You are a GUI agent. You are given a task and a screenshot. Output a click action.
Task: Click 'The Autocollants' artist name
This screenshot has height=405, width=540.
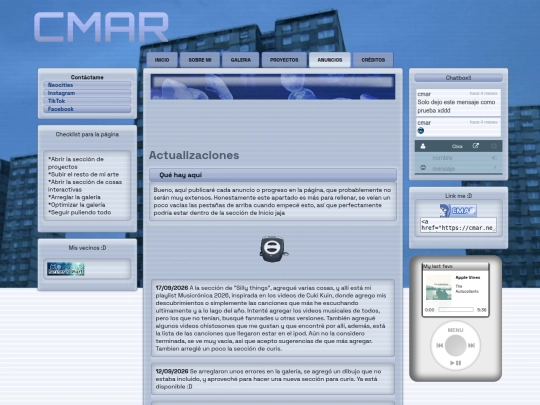(x=467, y=289)
